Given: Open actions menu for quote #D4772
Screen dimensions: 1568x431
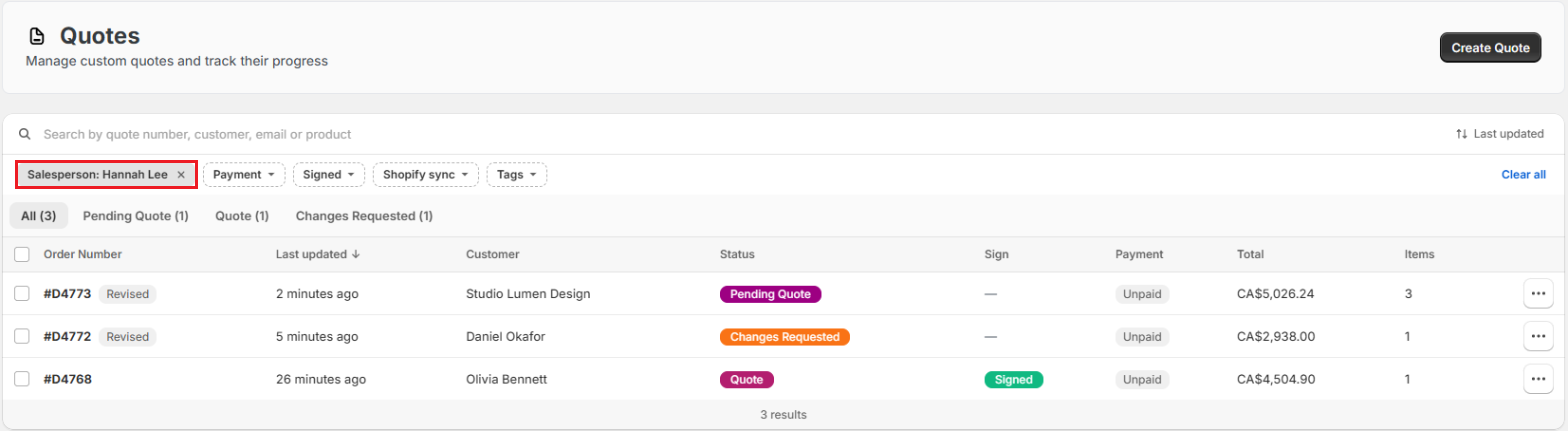Looking at the screenshot, I should click(1538, 337).
